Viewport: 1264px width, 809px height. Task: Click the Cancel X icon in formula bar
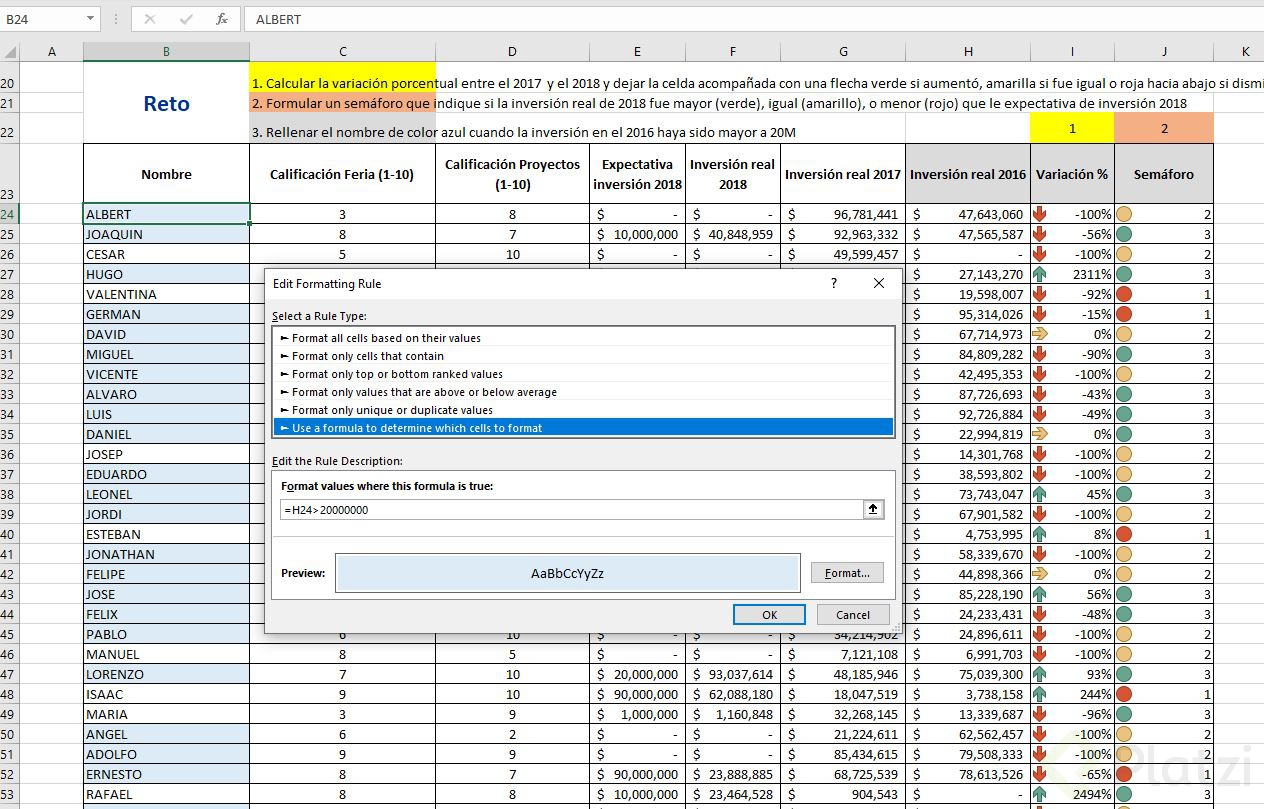click(x=150, y=19)
